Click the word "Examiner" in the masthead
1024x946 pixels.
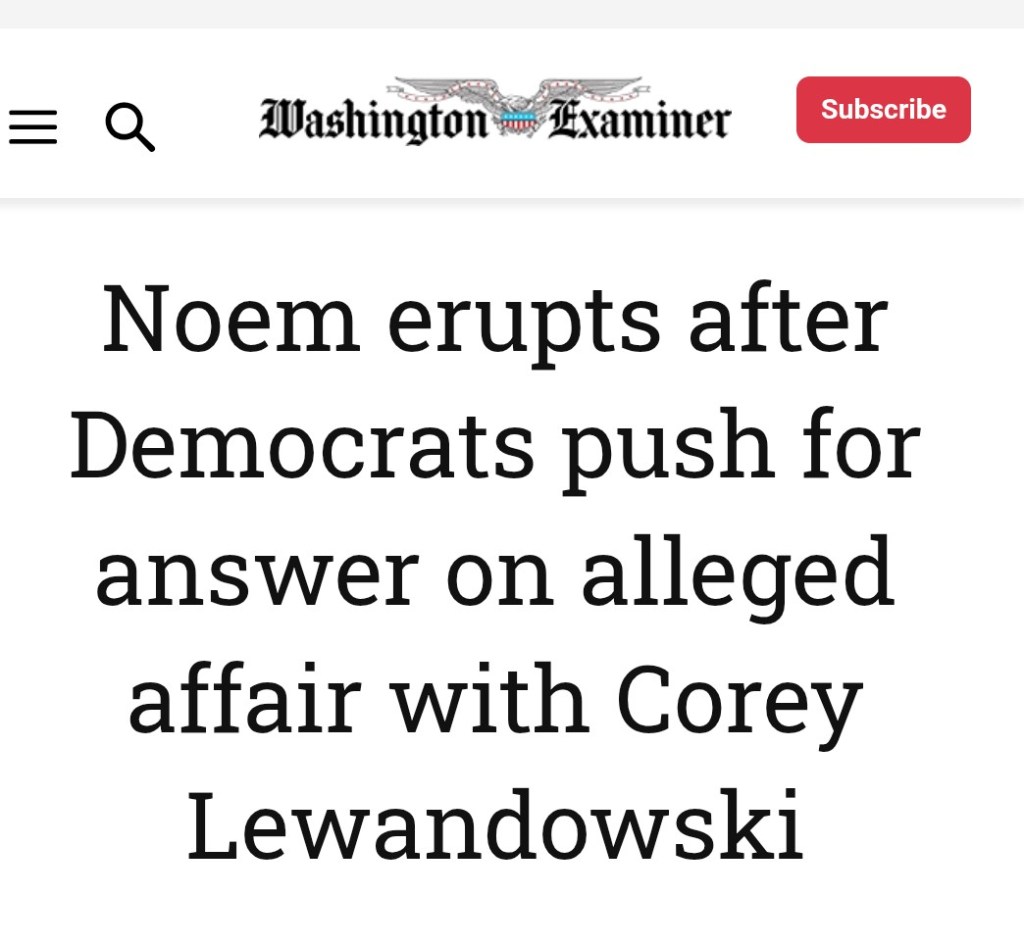click(x=638, y=122)
